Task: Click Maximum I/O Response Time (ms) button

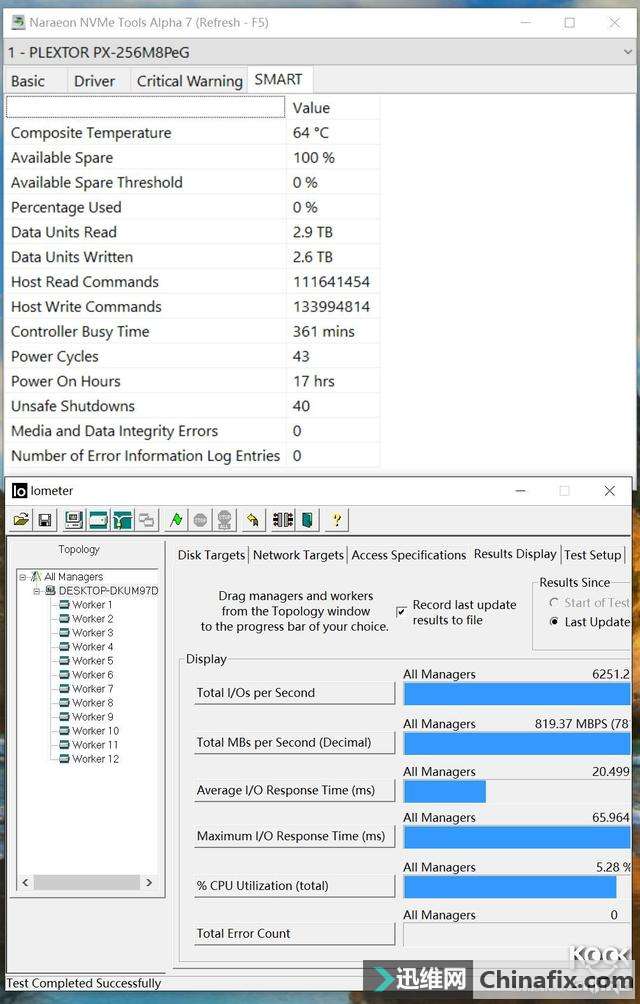Action: coord(294,836)
